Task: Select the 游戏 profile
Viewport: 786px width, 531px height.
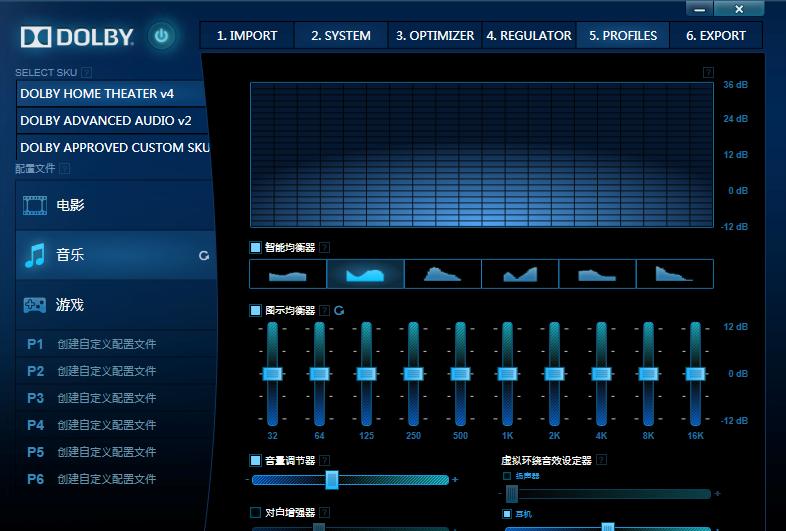Action: point(116,305)
